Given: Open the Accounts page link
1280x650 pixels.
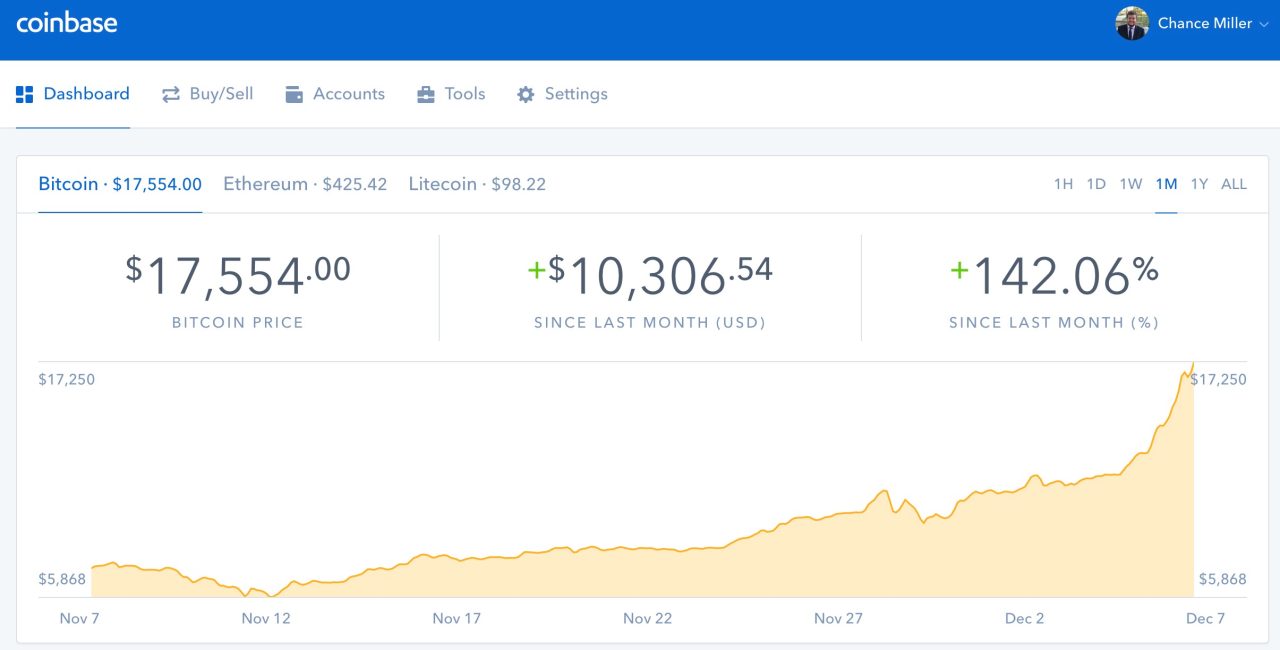Looking at the screenshot, I should (348, 94).
